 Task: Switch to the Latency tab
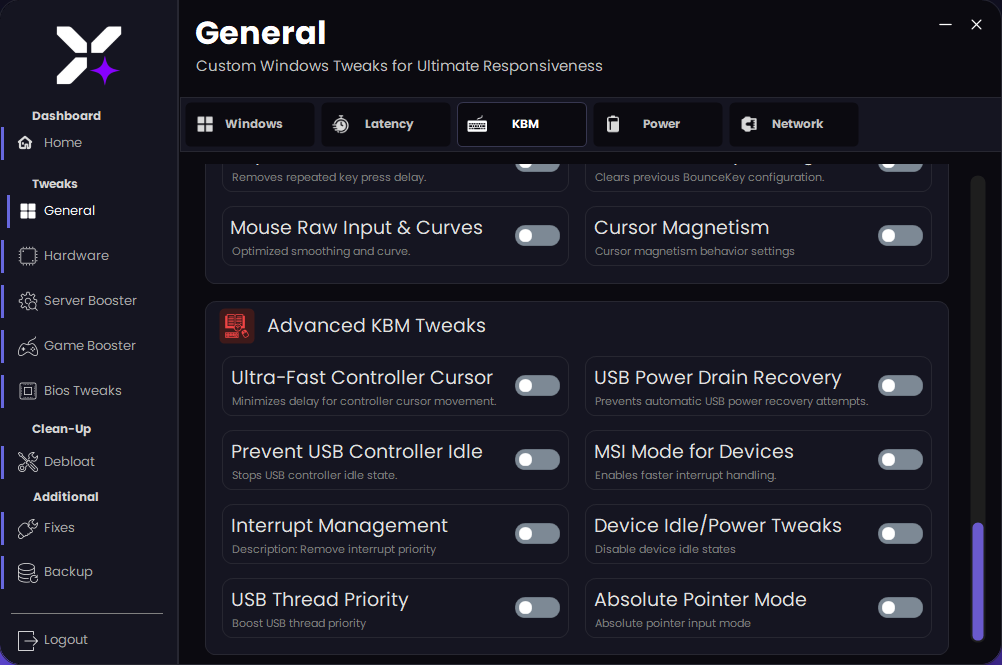point(385,123)
